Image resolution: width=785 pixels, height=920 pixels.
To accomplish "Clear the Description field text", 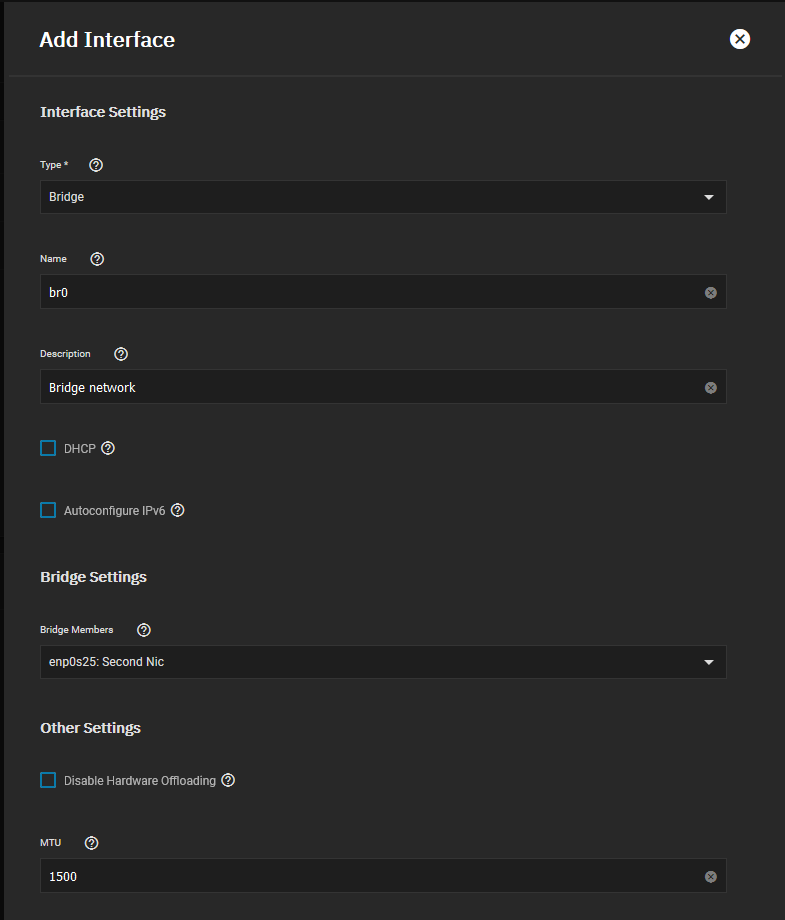I will pos(711,387).
